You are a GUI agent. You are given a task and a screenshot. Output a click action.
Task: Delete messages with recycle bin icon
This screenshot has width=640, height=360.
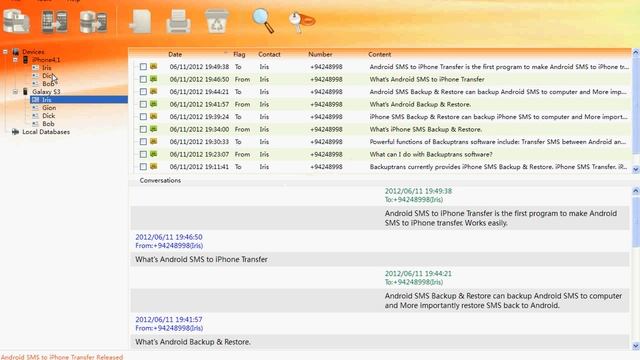click(x=216, y=21)
